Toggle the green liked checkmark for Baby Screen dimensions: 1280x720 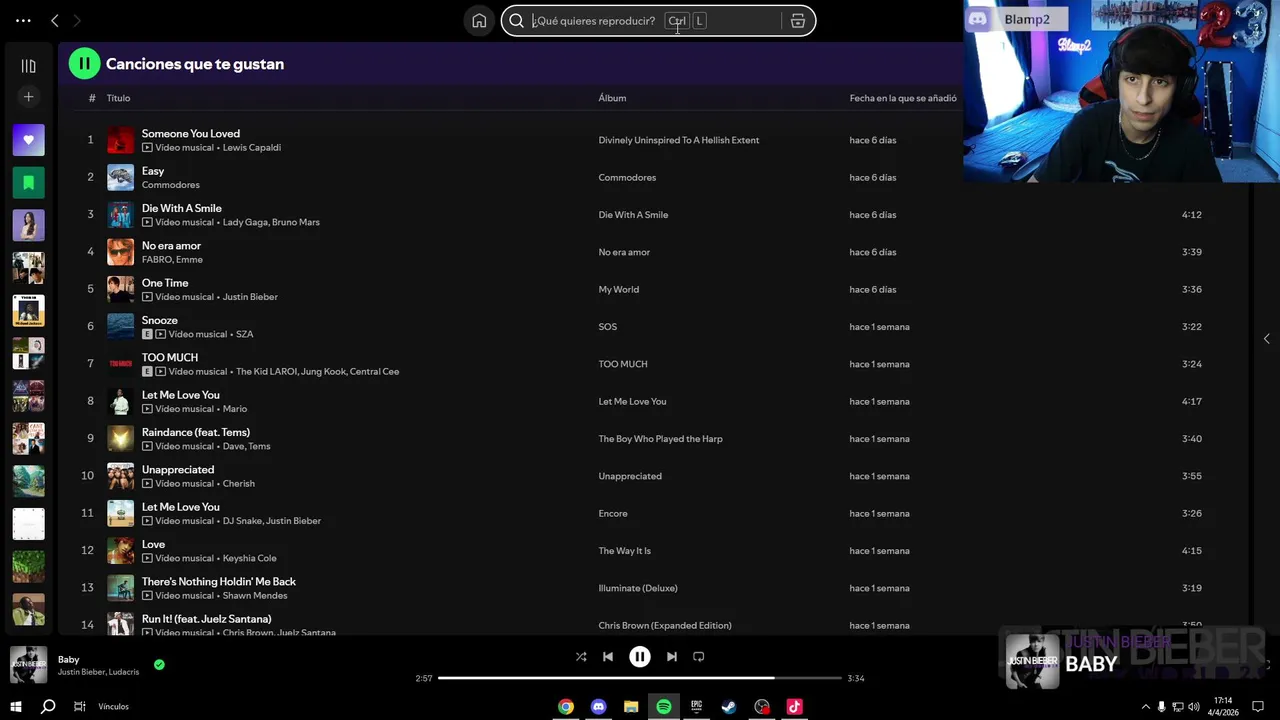(x=159, y=664)
